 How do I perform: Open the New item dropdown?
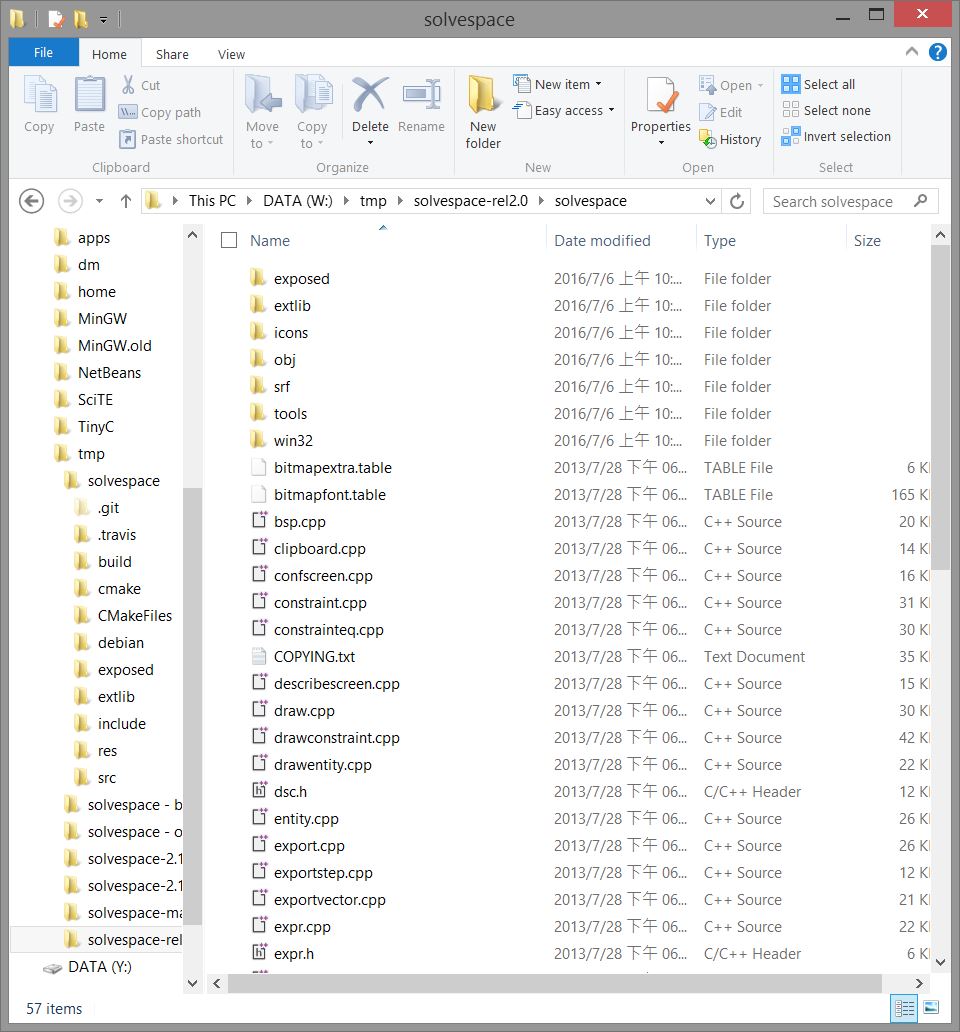coord(557,84)
